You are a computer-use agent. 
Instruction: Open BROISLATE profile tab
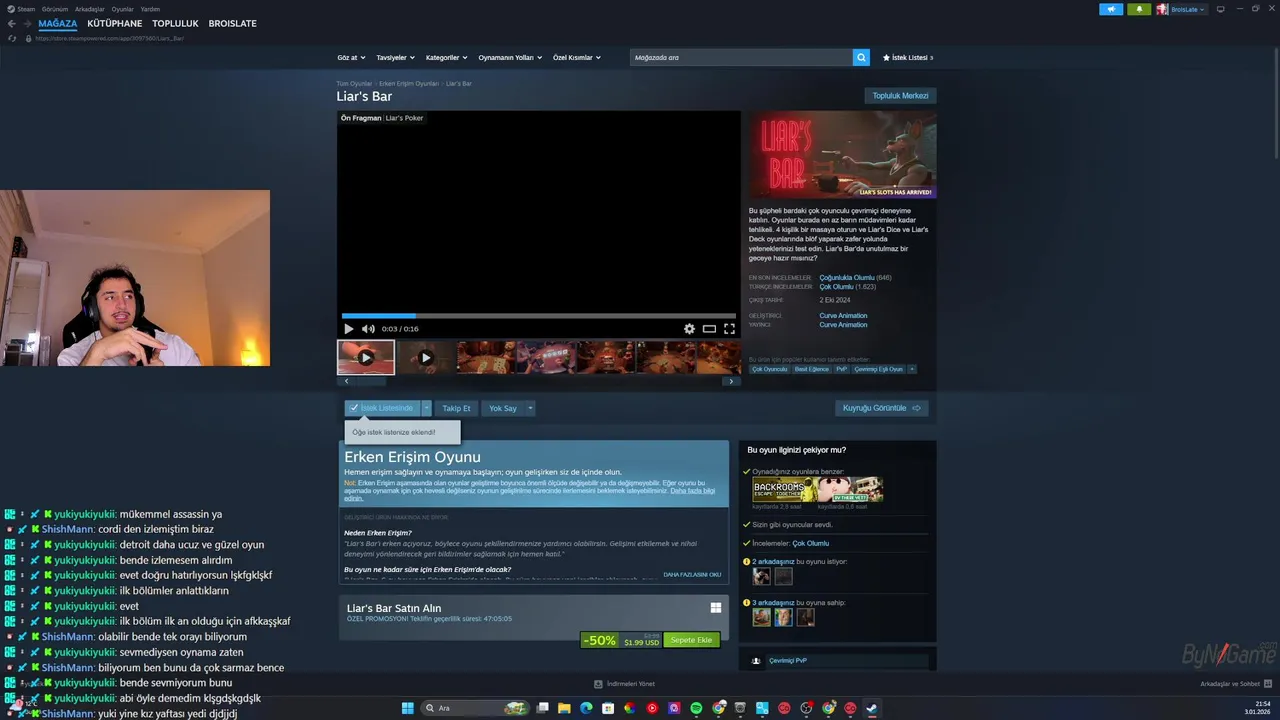(233, 23)
